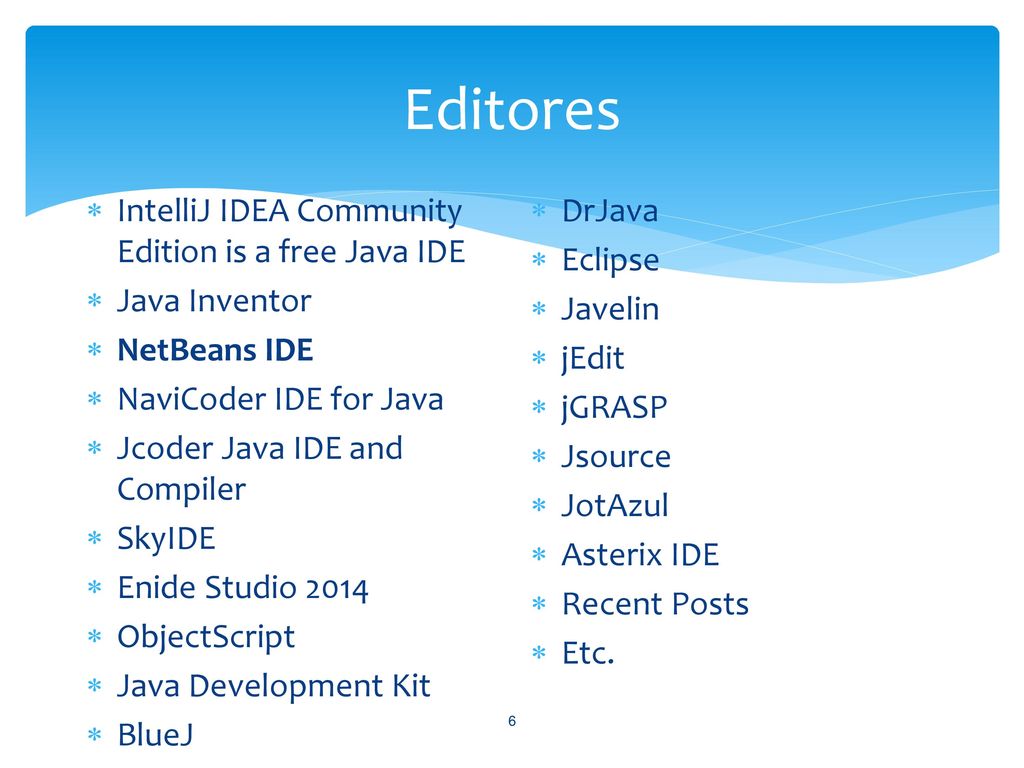
Task: Select the "JotAzul" entry
Action: click(x=615, y=505)
